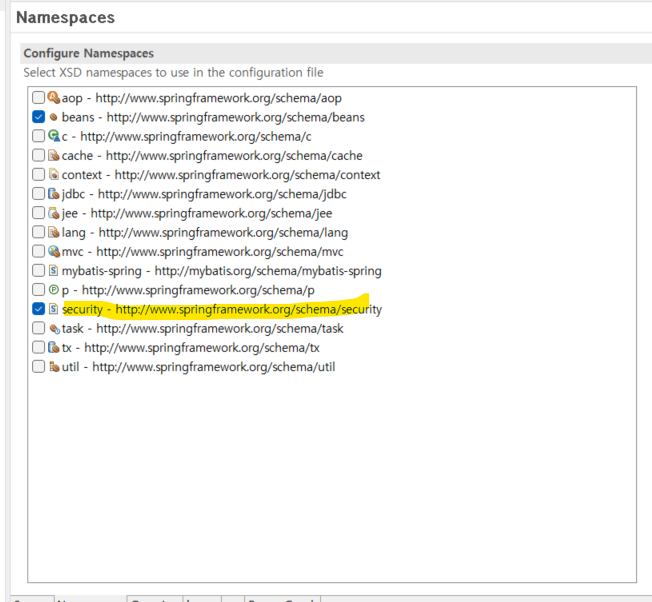Click the util namespace icon
The width and height of the screenshot is (652, 602).
(54, 367)
